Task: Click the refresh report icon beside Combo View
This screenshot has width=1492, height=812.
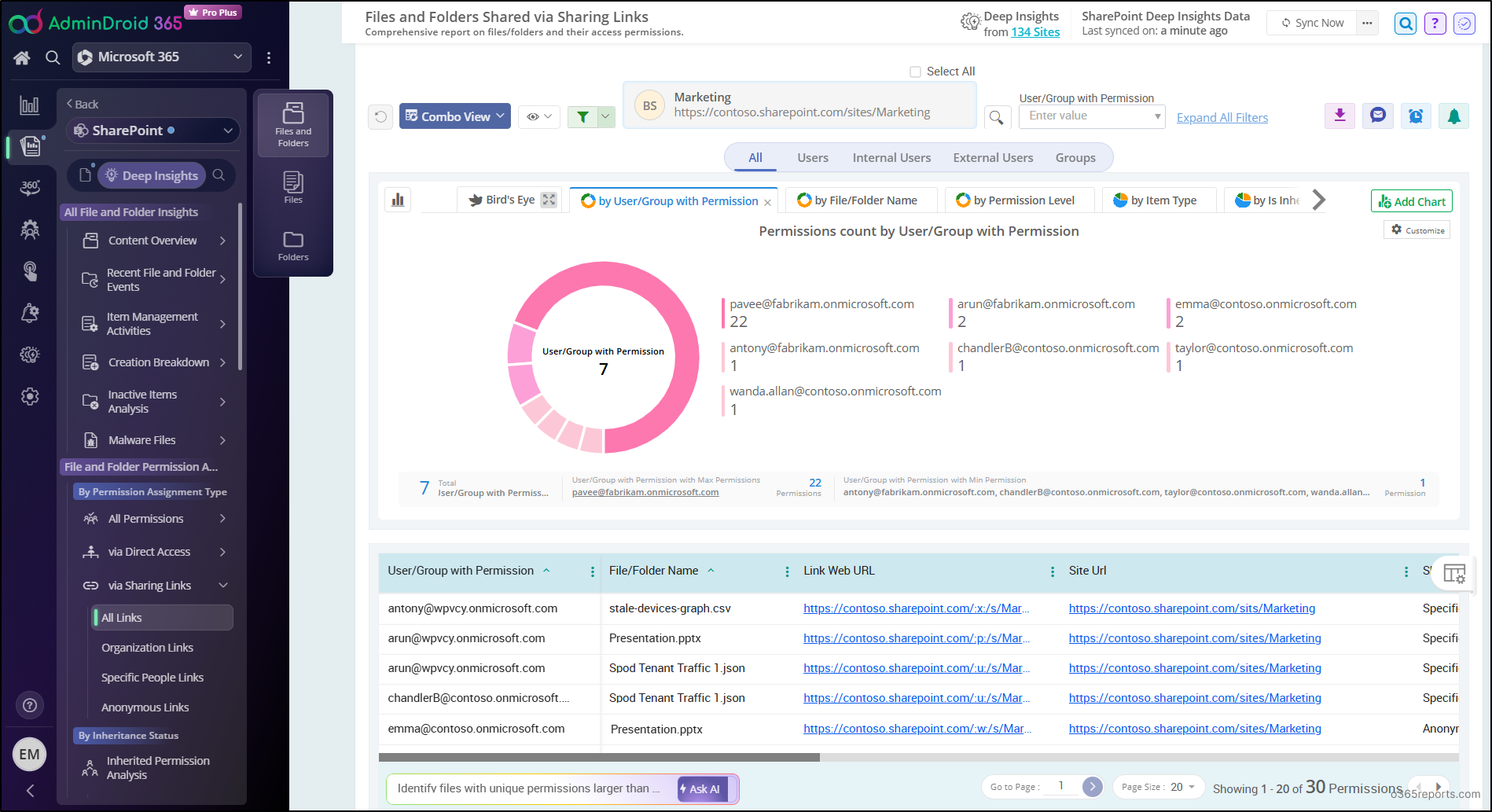Action: tap(380, 116)
